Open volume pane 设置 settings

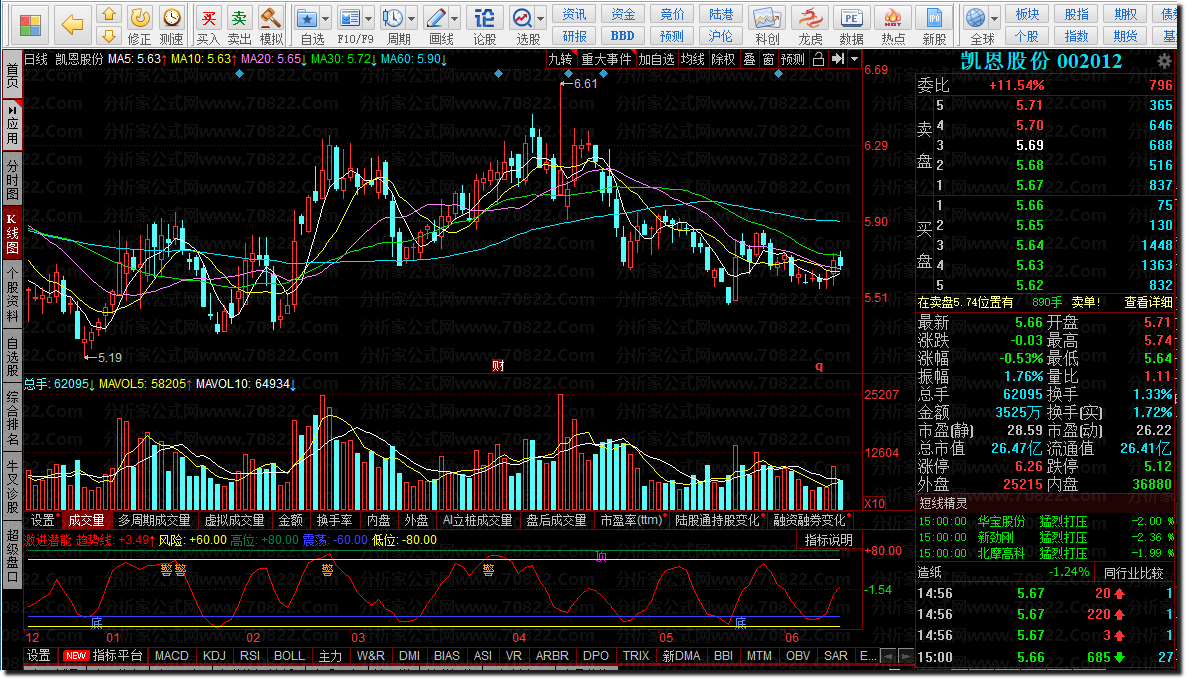click(42, 521)
